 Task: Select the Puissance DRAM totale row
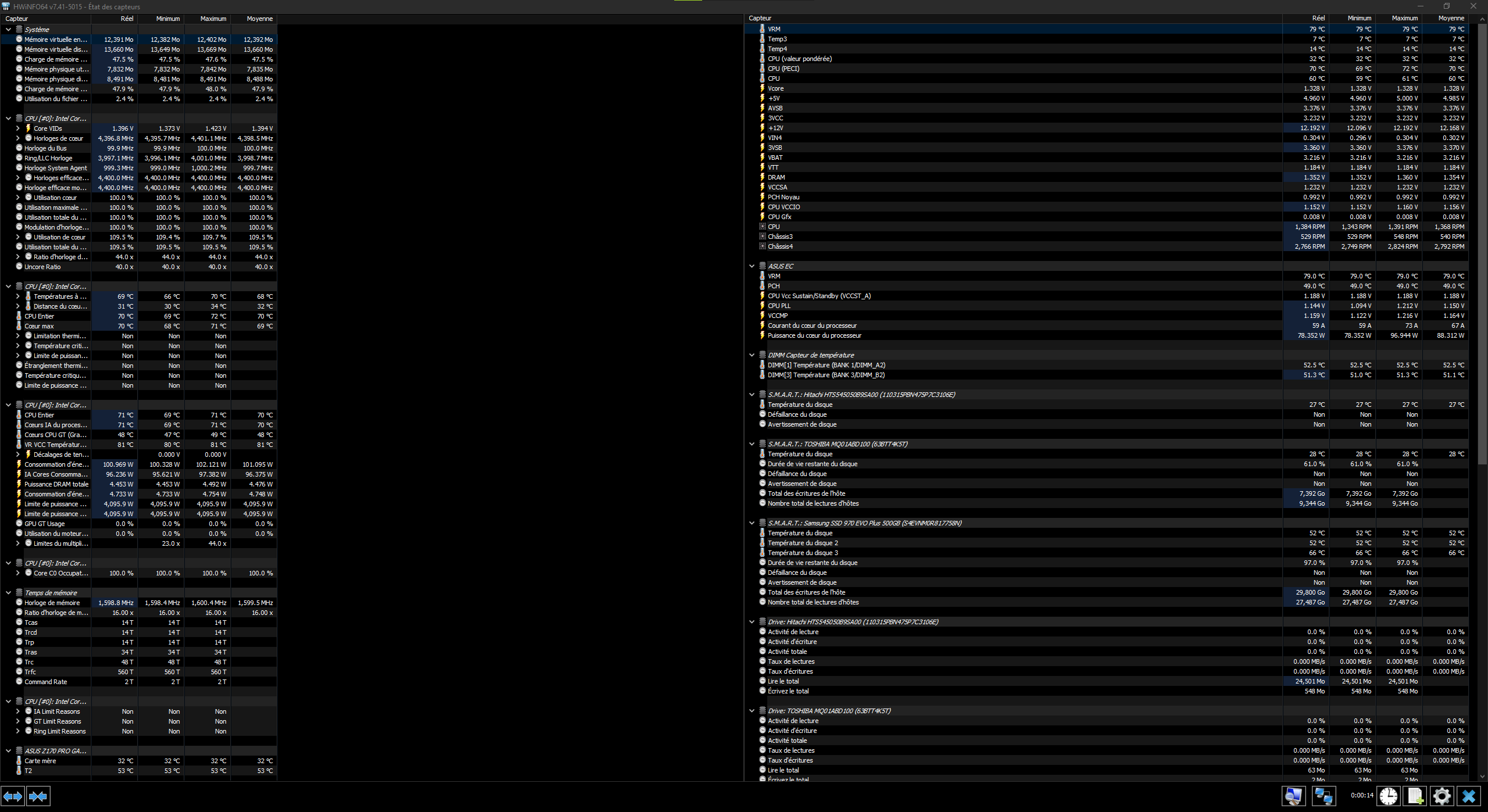click(56, 484)
